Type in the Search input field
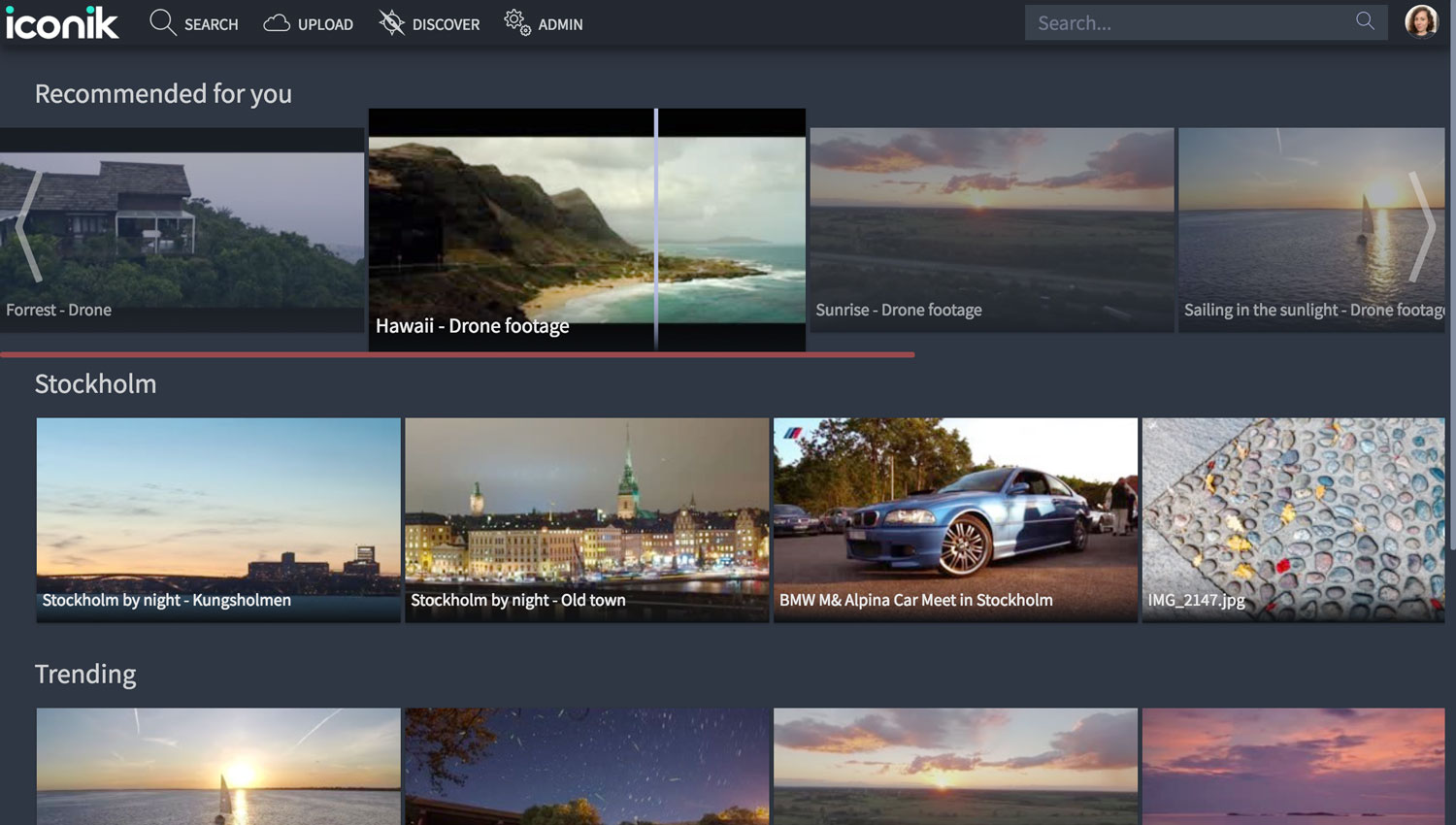Image resolution: width=1456 pixels, height=825 pixels. pyautogui.click(x=1189, y=22)
